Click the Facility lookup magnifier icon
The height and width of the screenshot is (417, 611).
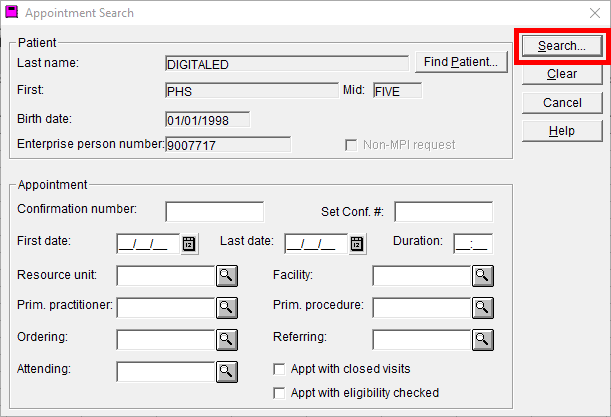(483, 276)
